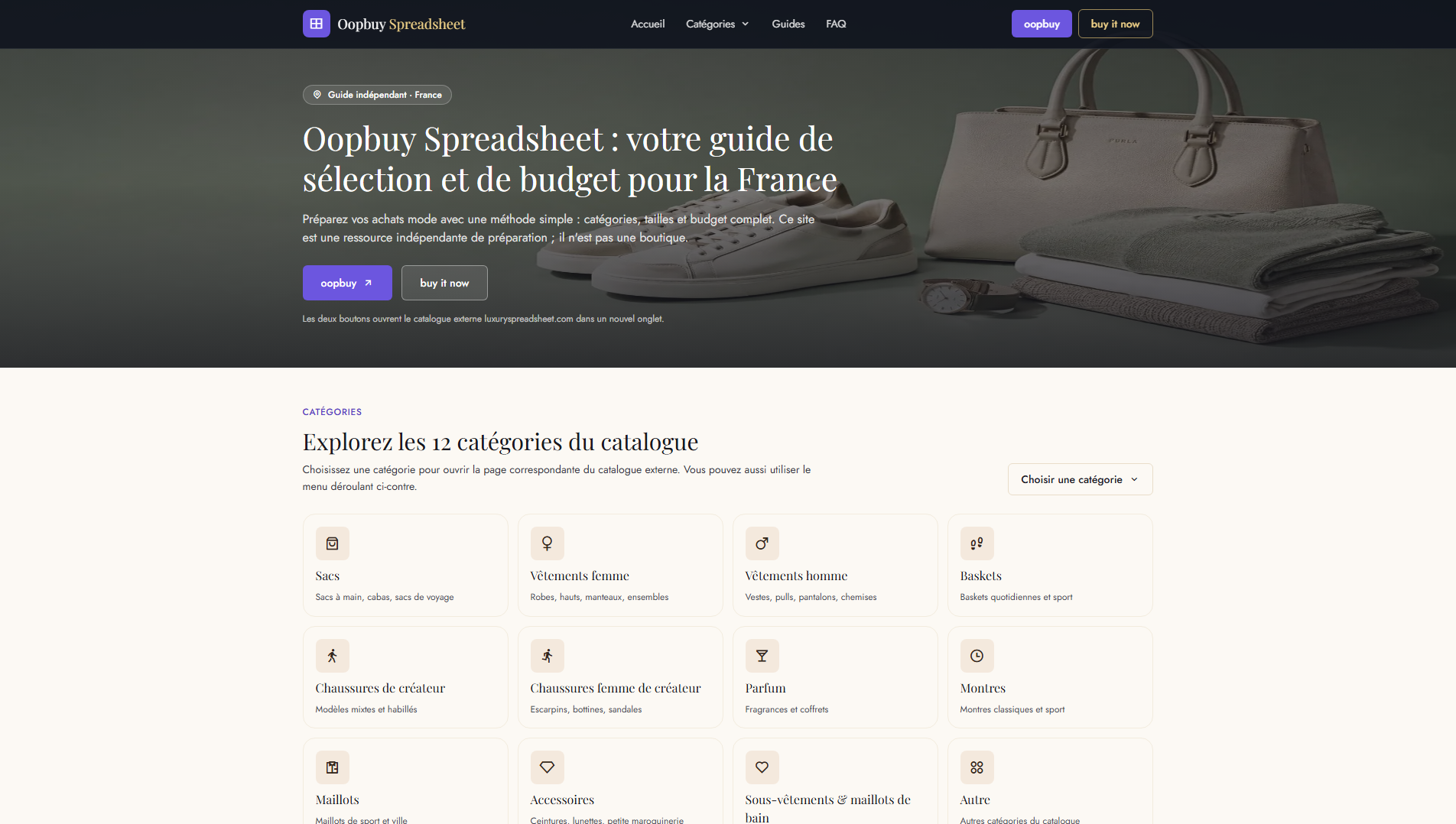Open the Accessoires category title
This screenshot has width=1456, height=824.
[562, 800]
